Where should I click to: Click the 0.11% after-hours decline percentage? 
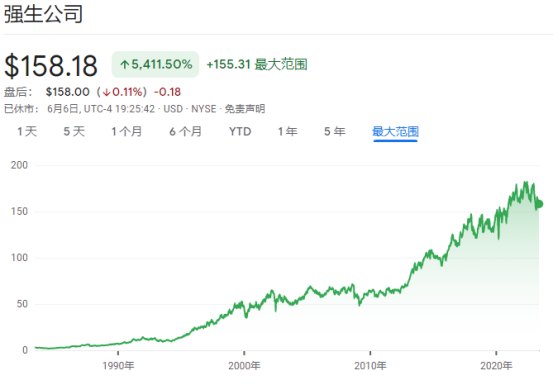(123, 92)
